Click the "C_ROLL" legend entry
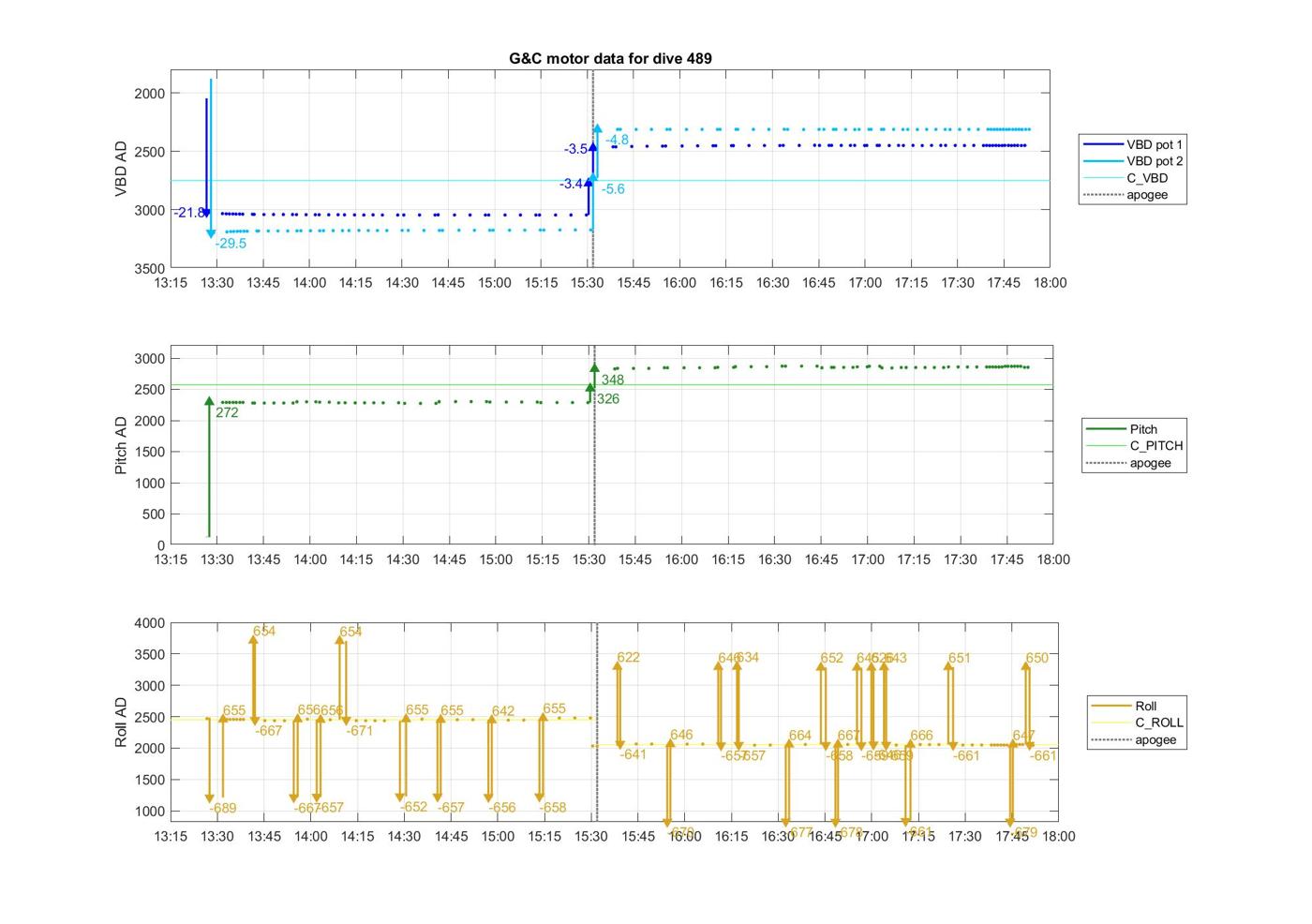The height and width of the screenshot is (924, 1312). [x=1137, y=723]
